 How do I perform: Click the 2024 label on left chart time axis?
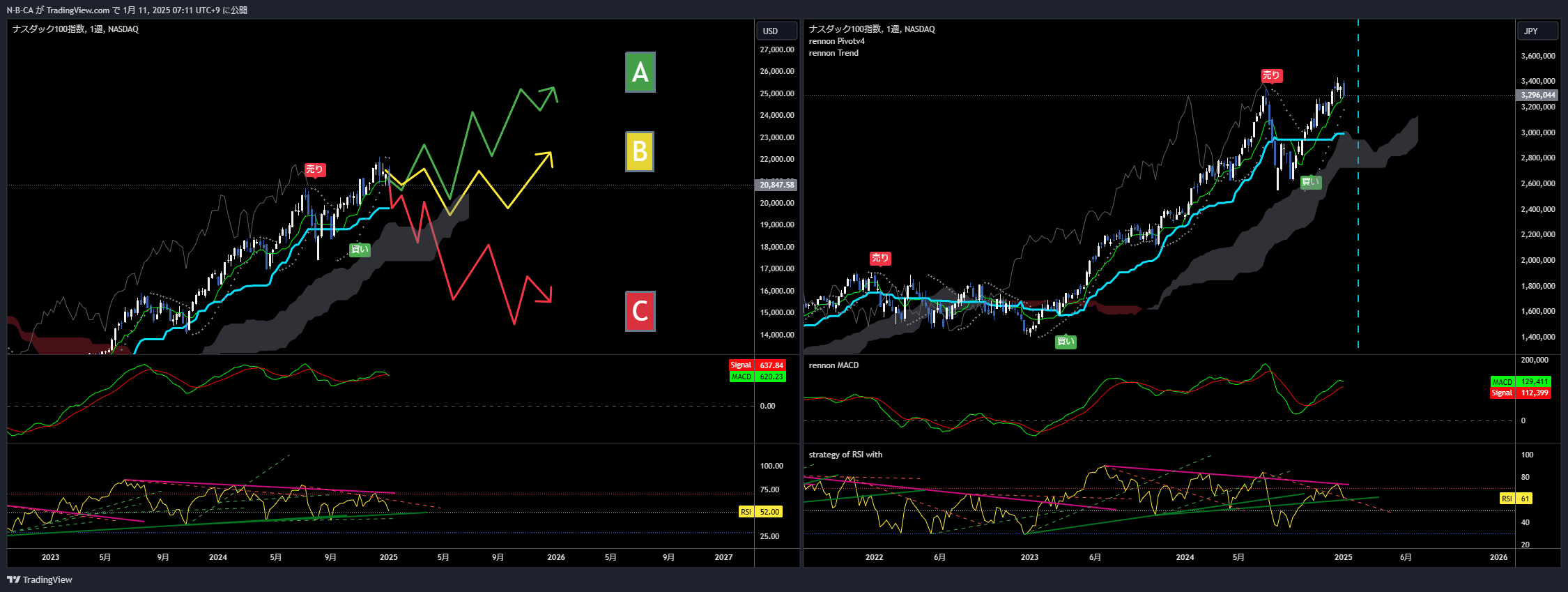click(218, 557)
